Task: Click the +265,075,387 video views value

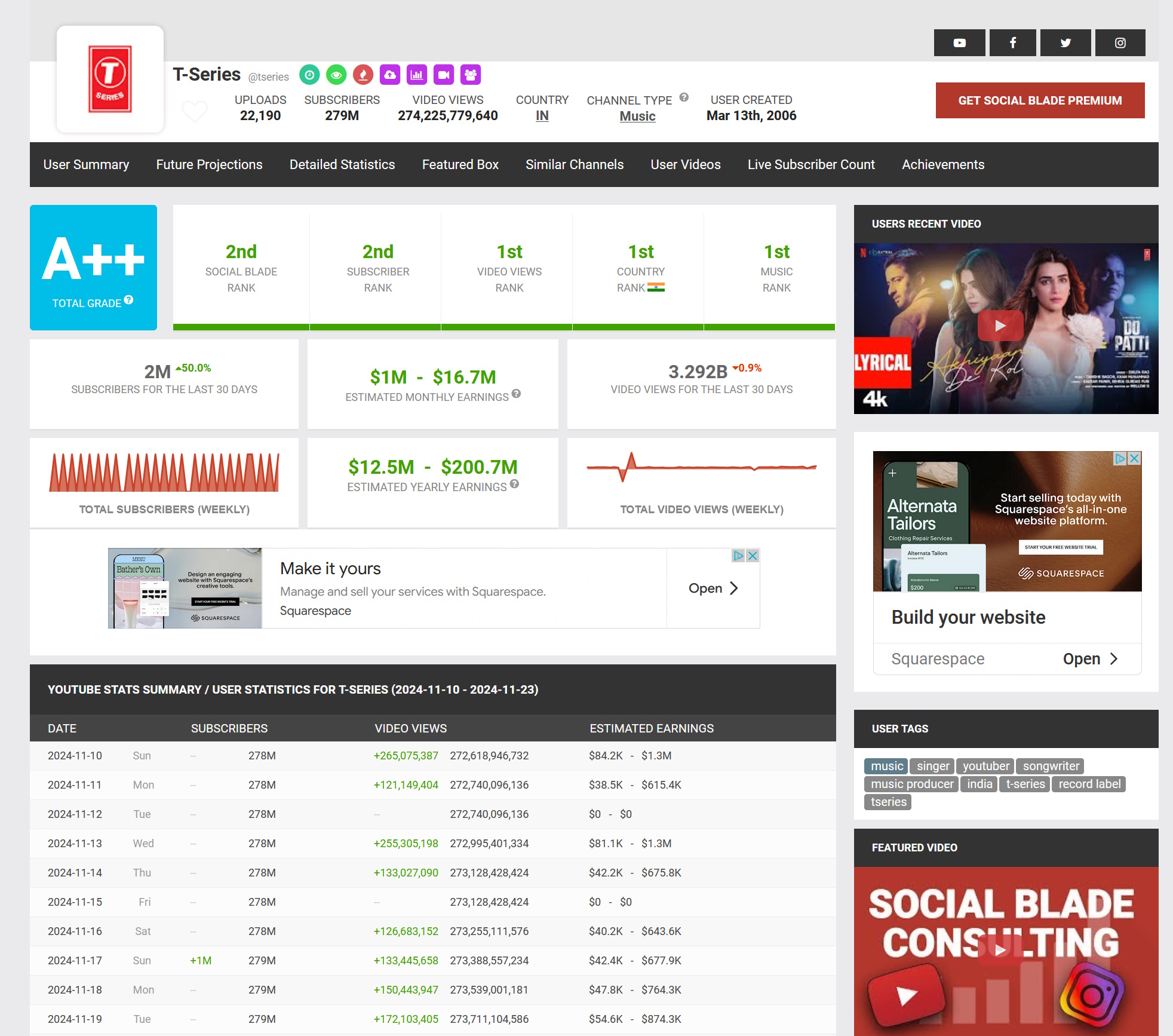Action: coord(406,756)
